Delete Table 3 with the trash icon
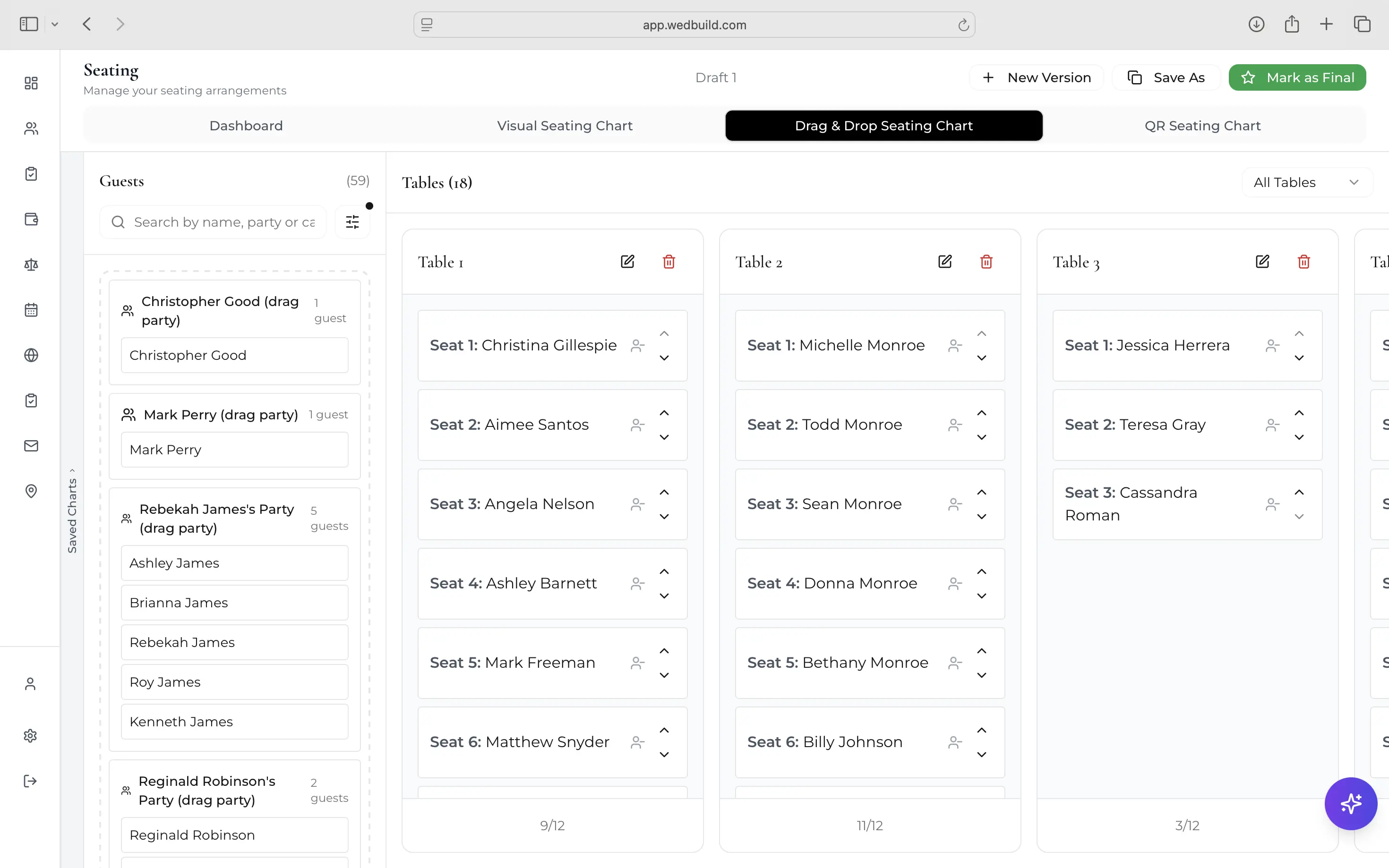The width and height of the screenshot is (1389, 868). 1304,262
